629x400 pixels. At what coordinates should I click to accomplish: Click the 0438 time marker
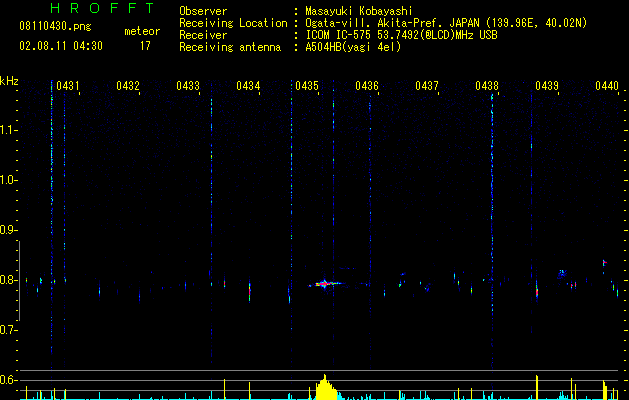pos(487,86)
